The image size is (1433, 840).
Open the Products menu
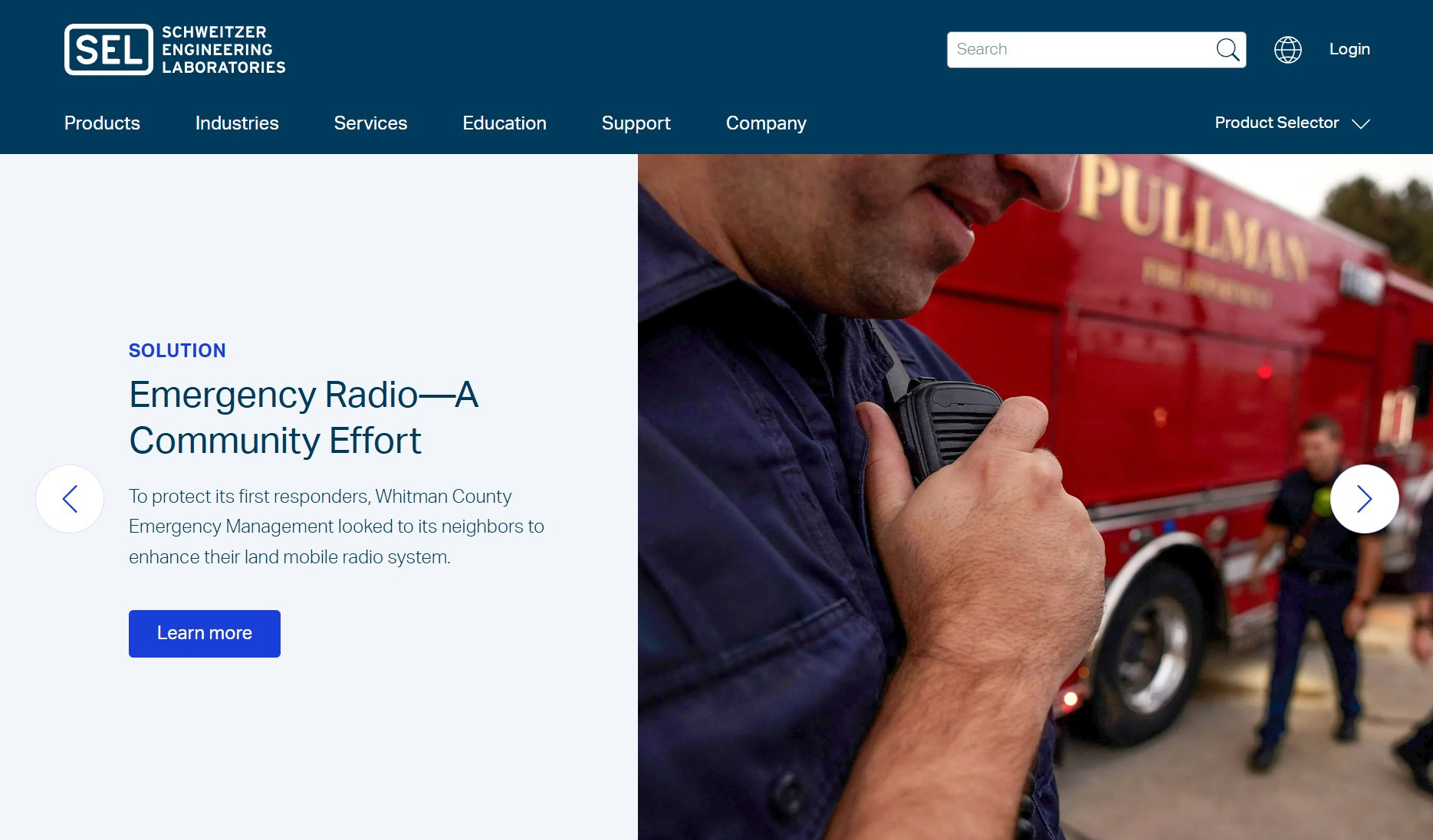(x=102, y=123)
